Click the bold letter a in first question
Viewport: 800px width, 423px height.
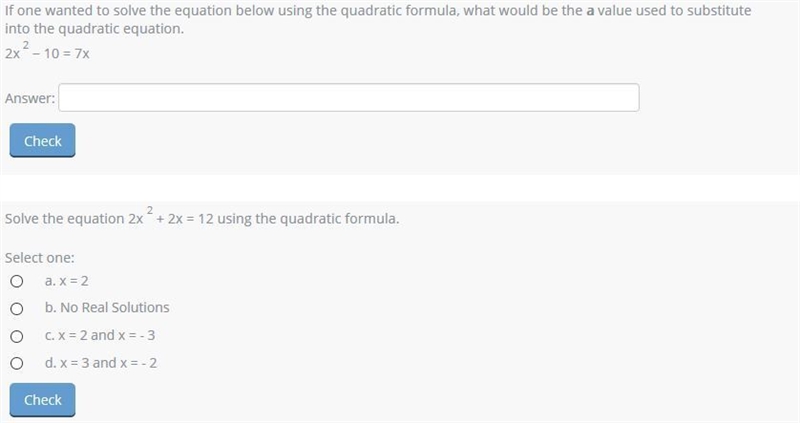pyautogui.click(x=590, y=11)
